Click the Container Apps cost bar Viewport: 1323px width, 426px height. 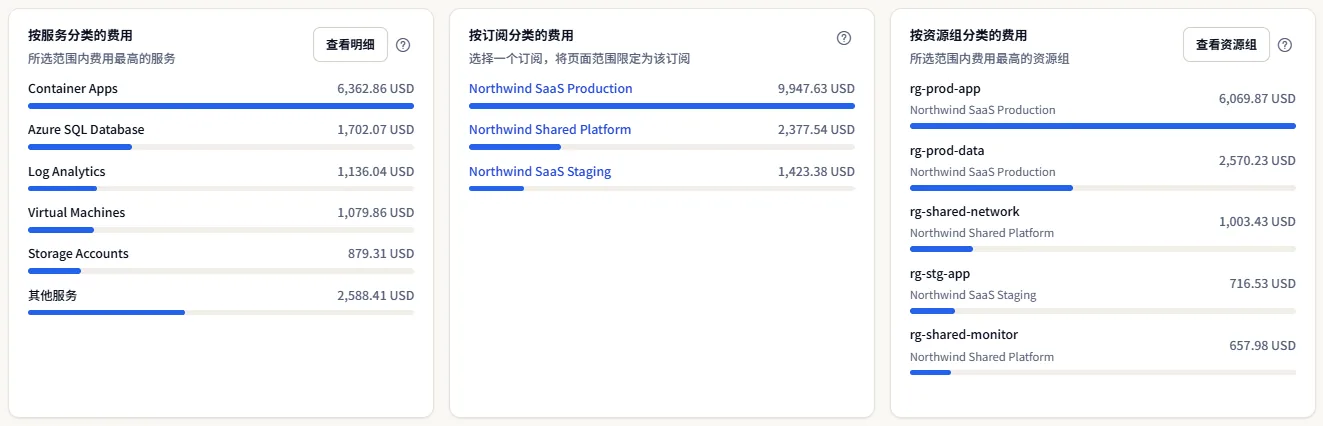click(x=221, y=105)
